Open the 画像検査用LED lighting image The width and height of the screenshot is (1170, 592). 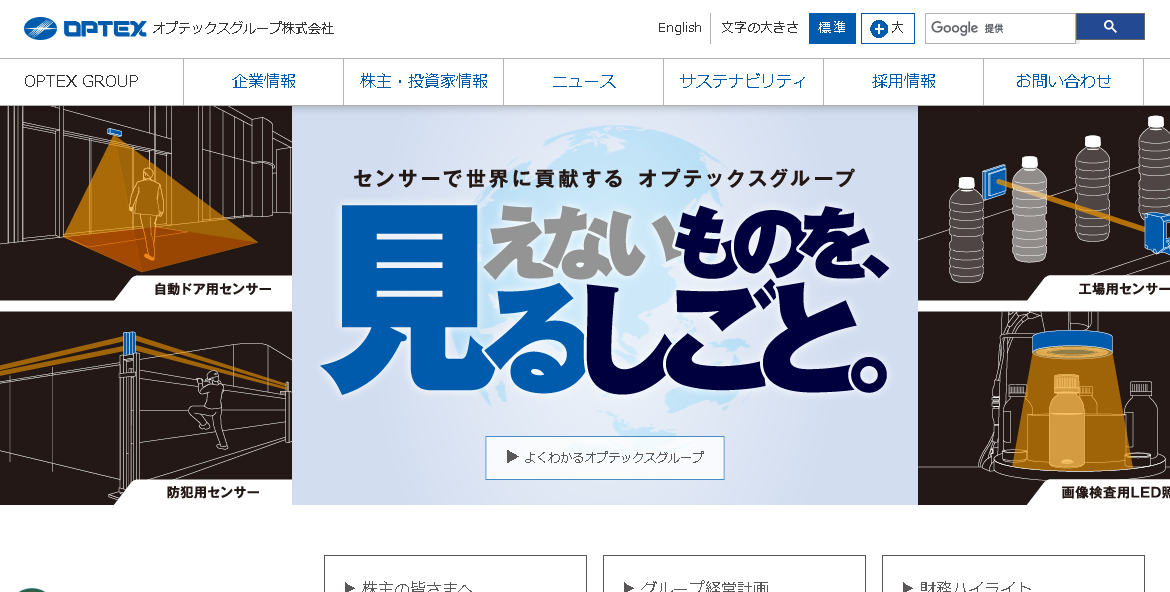coord(1044,407)
